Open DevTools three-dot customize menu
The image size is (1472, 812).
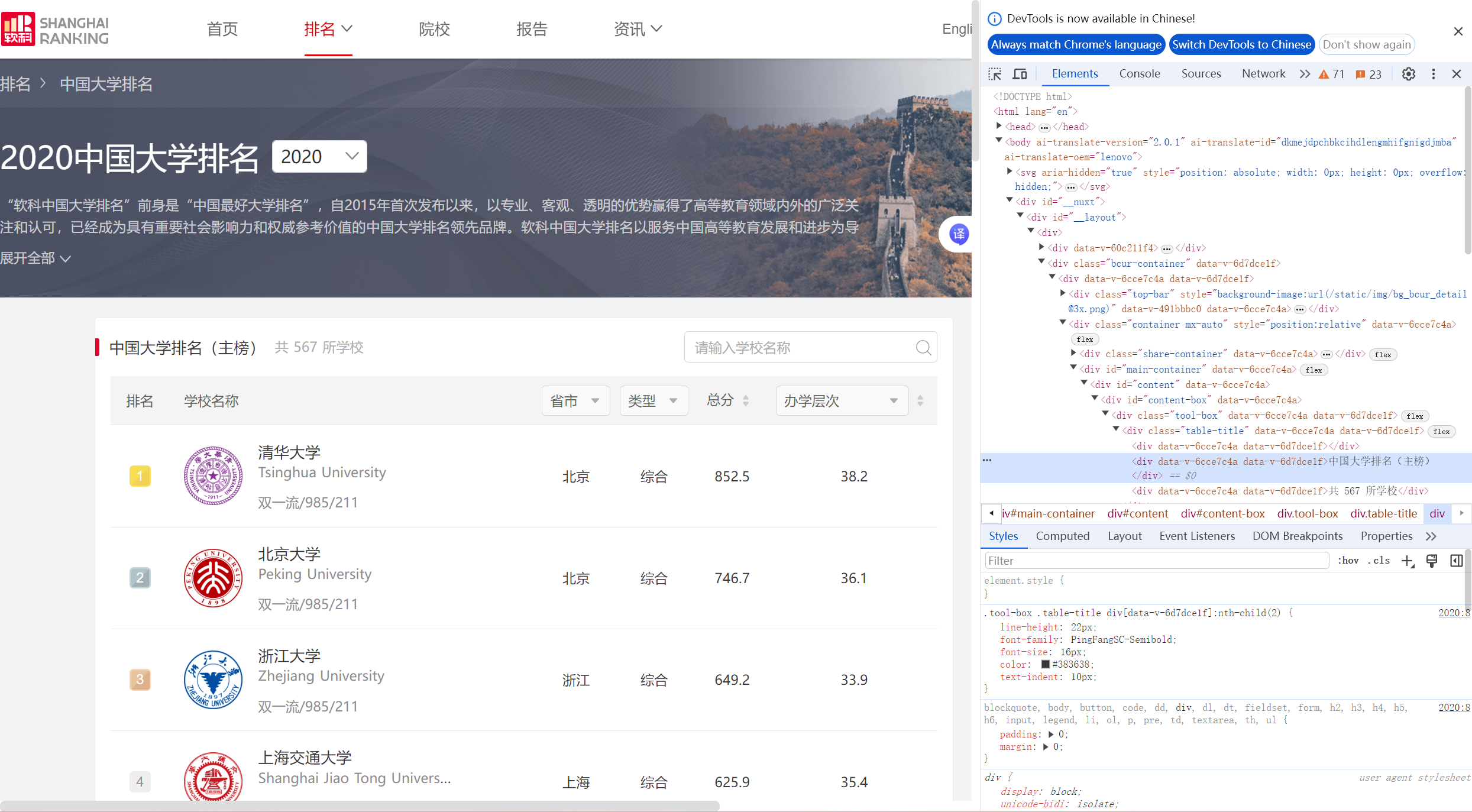pos(1433,74)
